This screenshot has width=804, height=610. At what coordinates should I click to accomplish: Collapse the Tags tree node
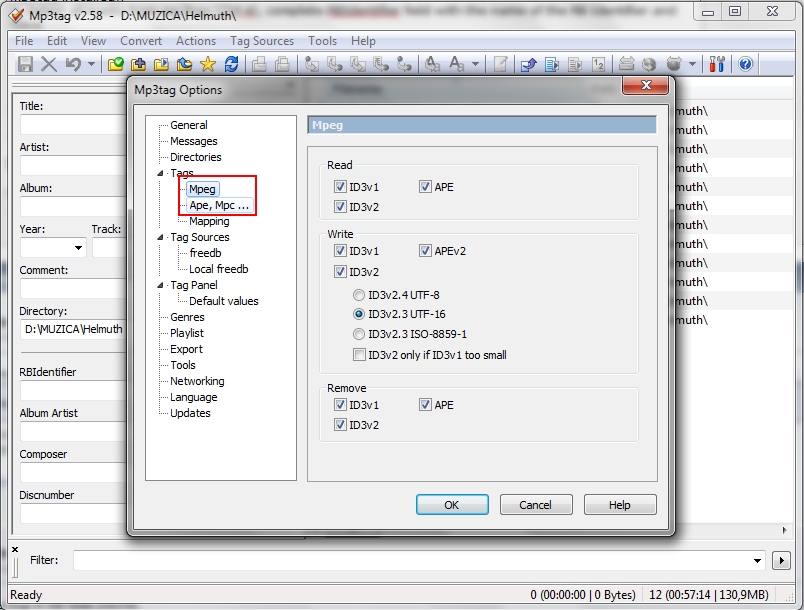click(x=160, y=173)
